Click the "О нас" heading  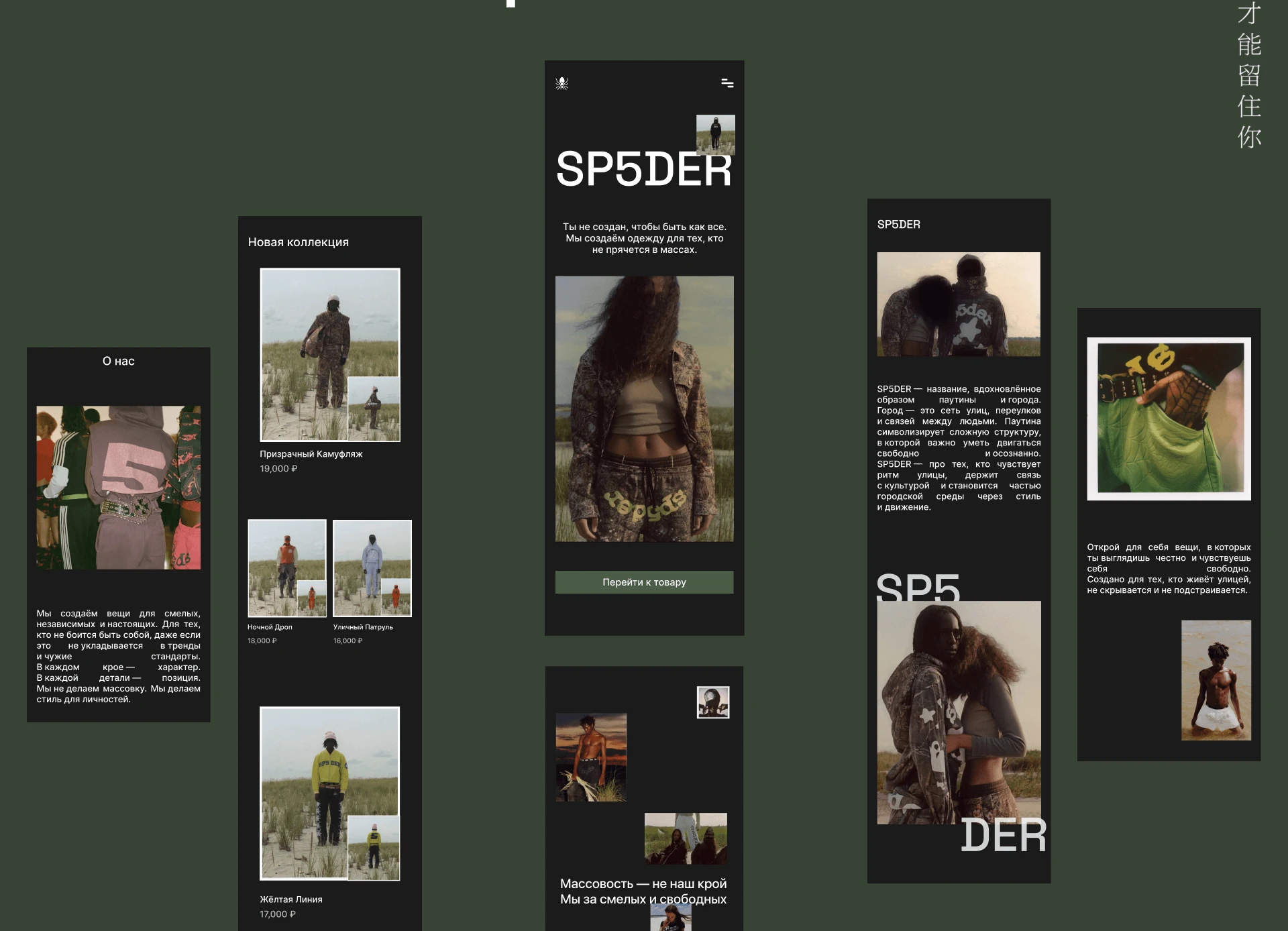pyautogui.click(x=118, y=362)
